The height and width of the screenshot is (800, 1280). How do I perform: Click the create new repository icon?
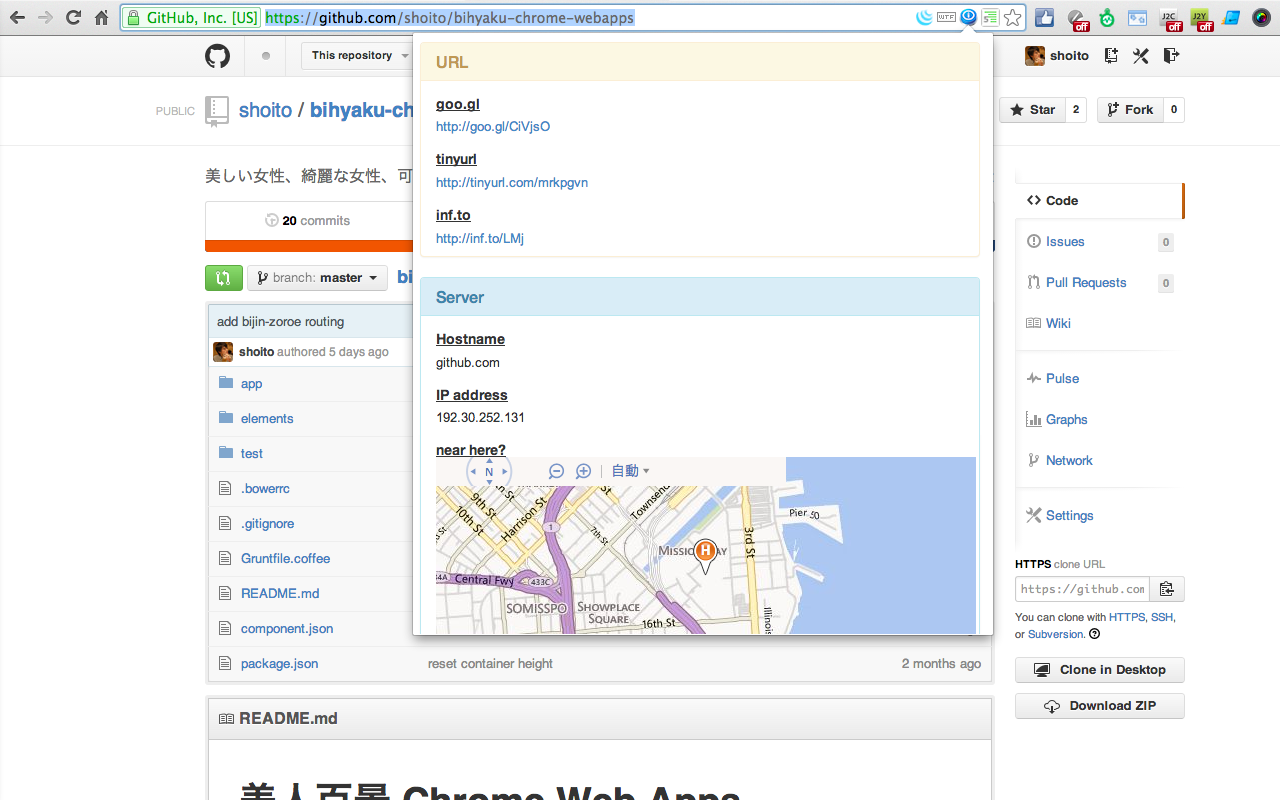coord(1111,56)
